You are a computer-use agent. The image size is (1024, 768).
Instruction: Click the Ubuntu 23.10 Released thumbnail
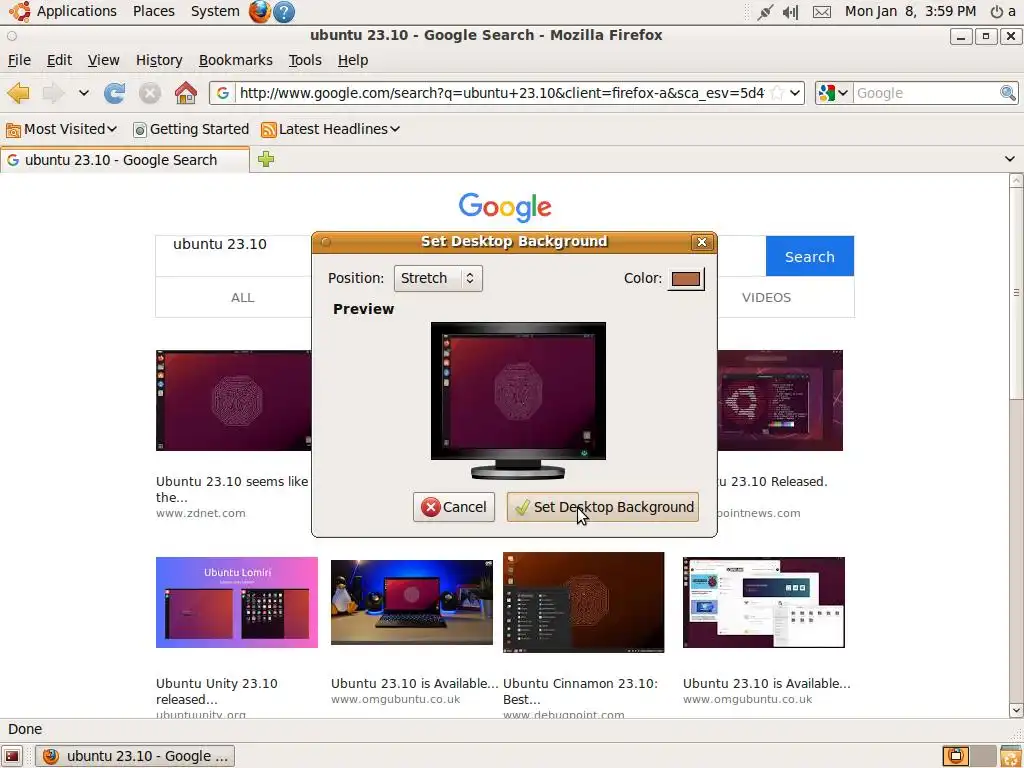coord(780,400)
